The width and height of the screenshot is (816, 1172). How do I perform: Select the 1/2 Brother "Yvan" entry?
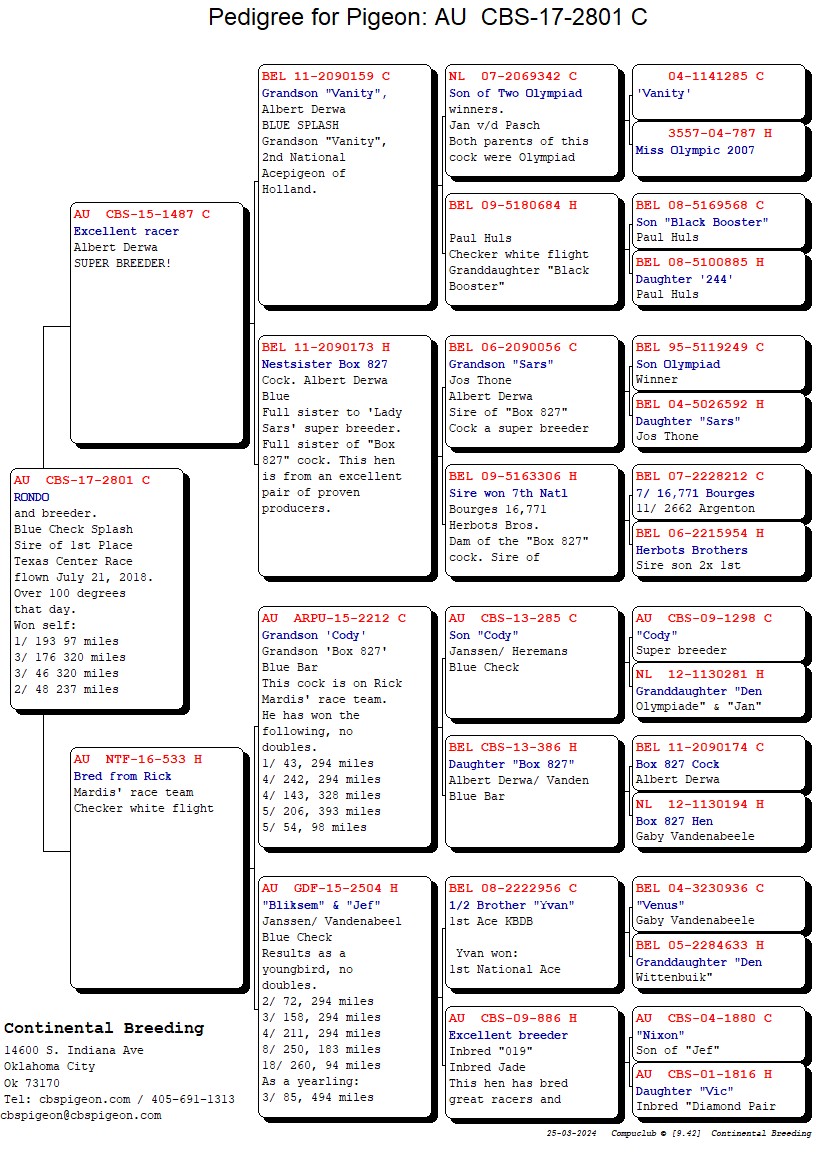click(512, 905)
